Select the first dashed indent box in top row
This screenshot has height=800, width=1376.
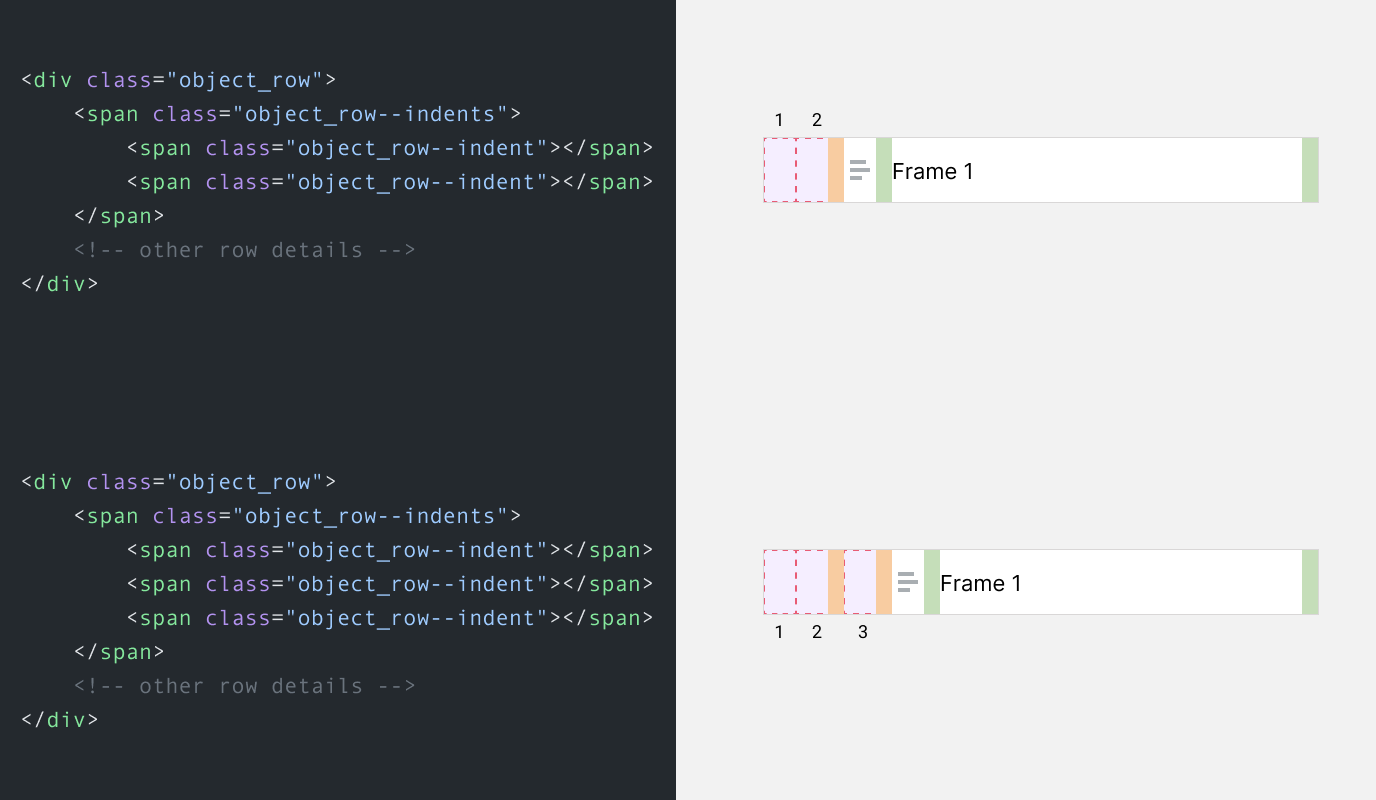(x=780, y=170)
